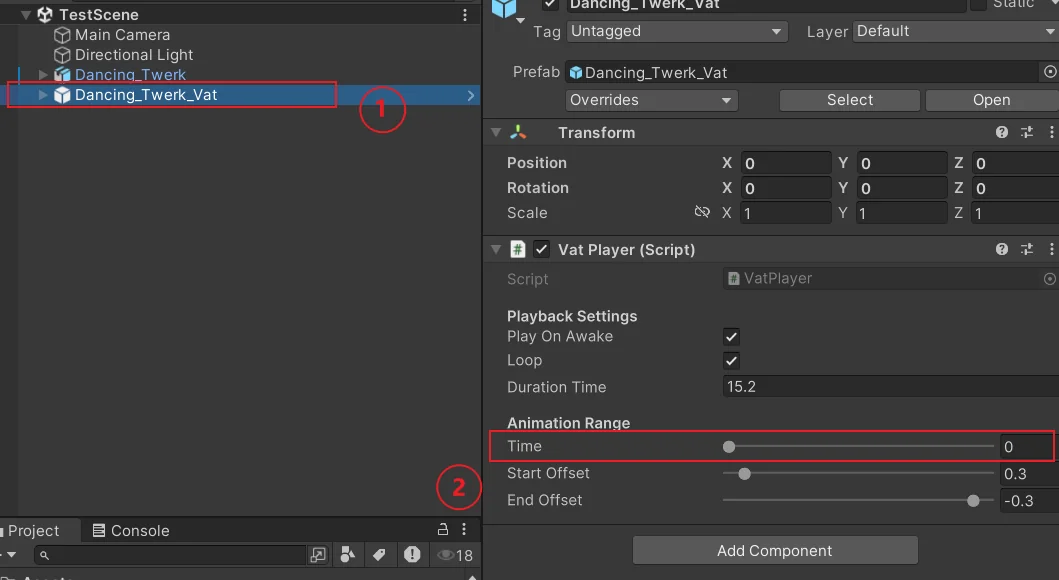Toggle Play On Awake checkbox
The height and width of the screenshot is (580, 1059).
click(x=731, y=336)
